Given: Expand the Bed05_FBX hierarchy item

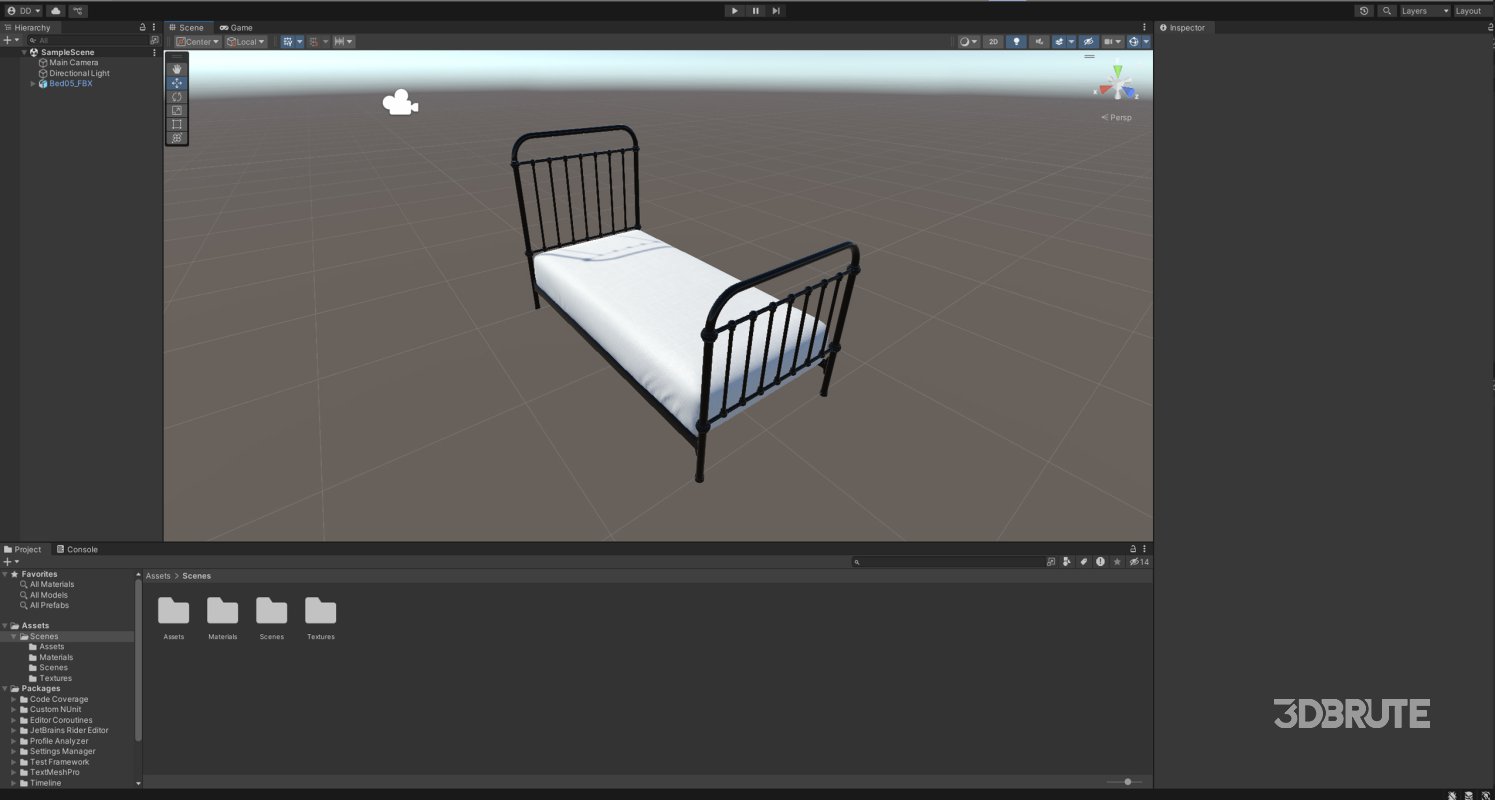Looking at the screenshot, I should point(33,83).
